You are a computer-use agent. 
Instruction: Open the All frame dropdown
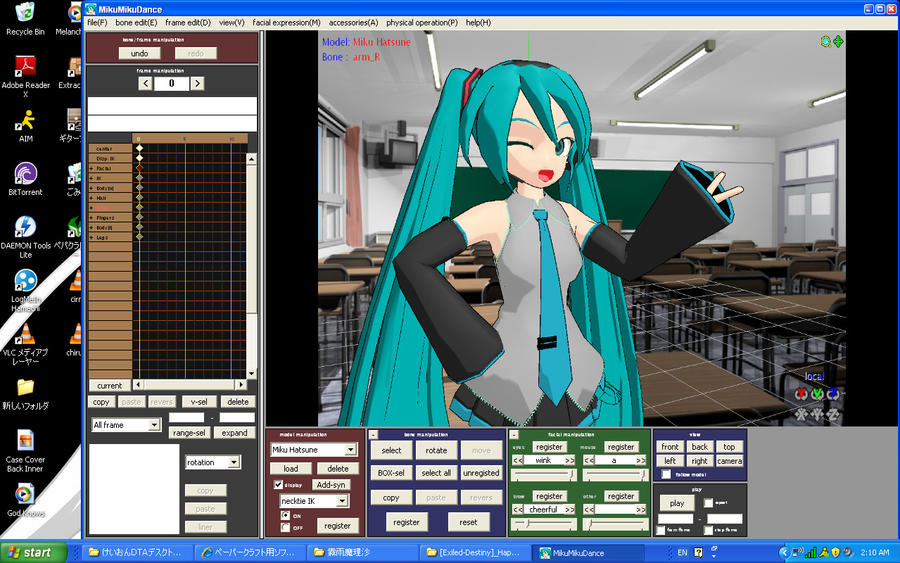(x=126, y=425)
